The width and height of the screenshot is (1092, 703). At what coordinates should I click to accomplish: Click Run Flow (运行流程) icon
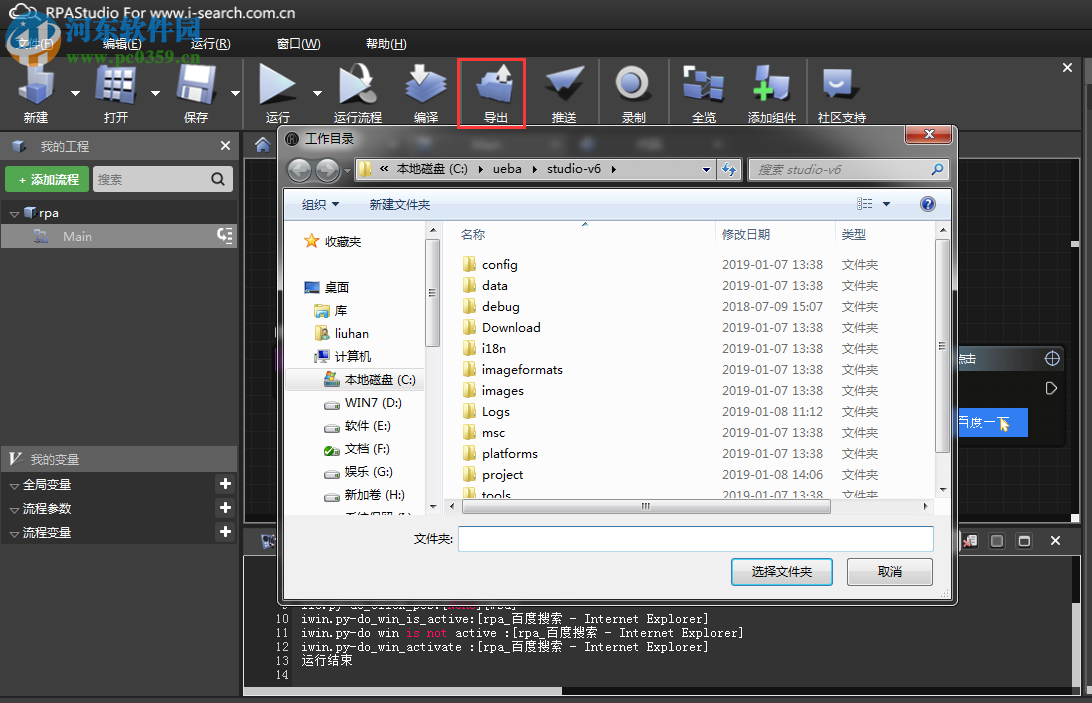(x=357, y=85)
